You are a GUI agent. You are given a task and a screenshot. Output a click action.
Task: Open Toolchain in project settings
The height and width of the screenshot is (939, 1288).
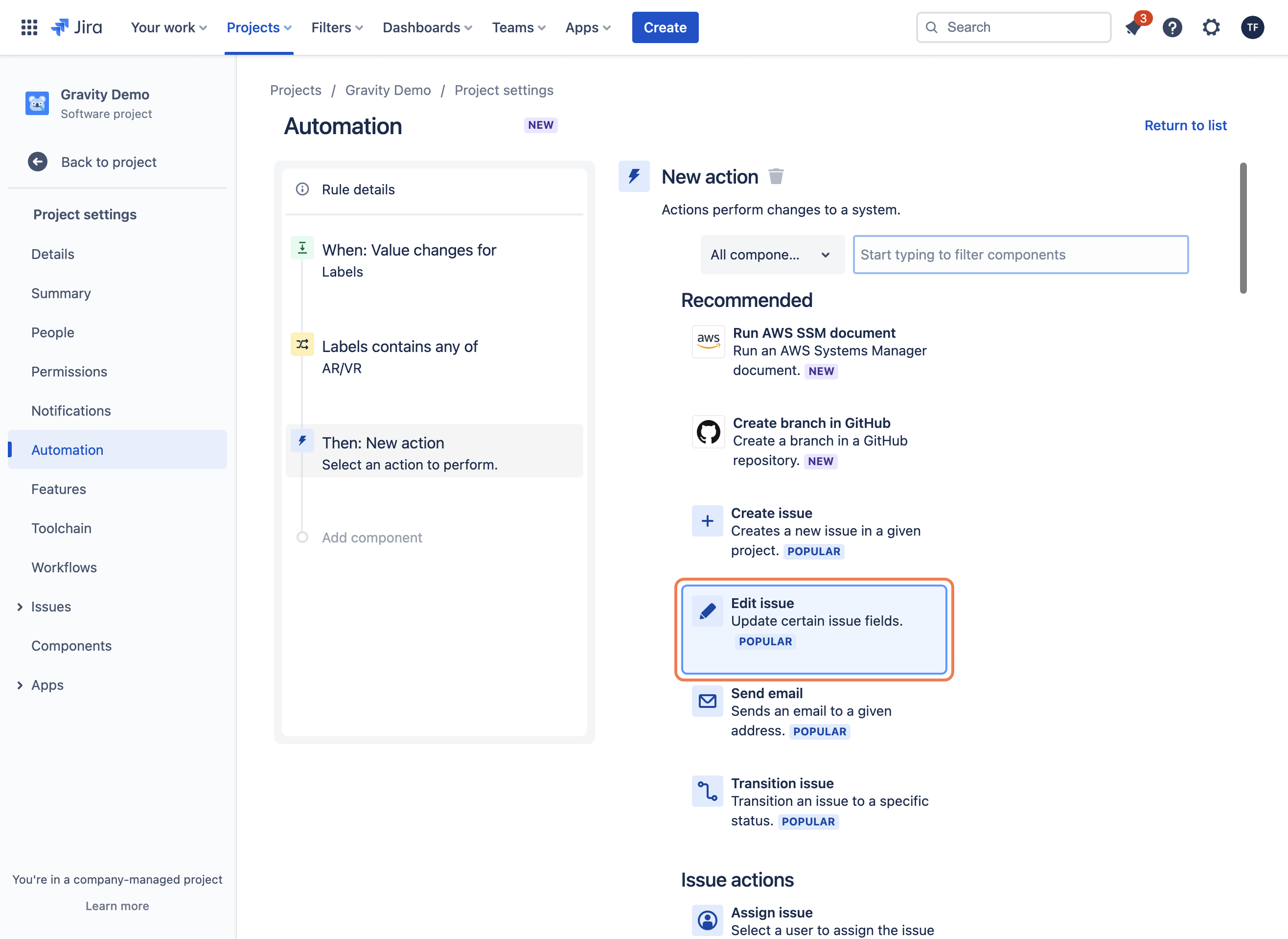117,528
